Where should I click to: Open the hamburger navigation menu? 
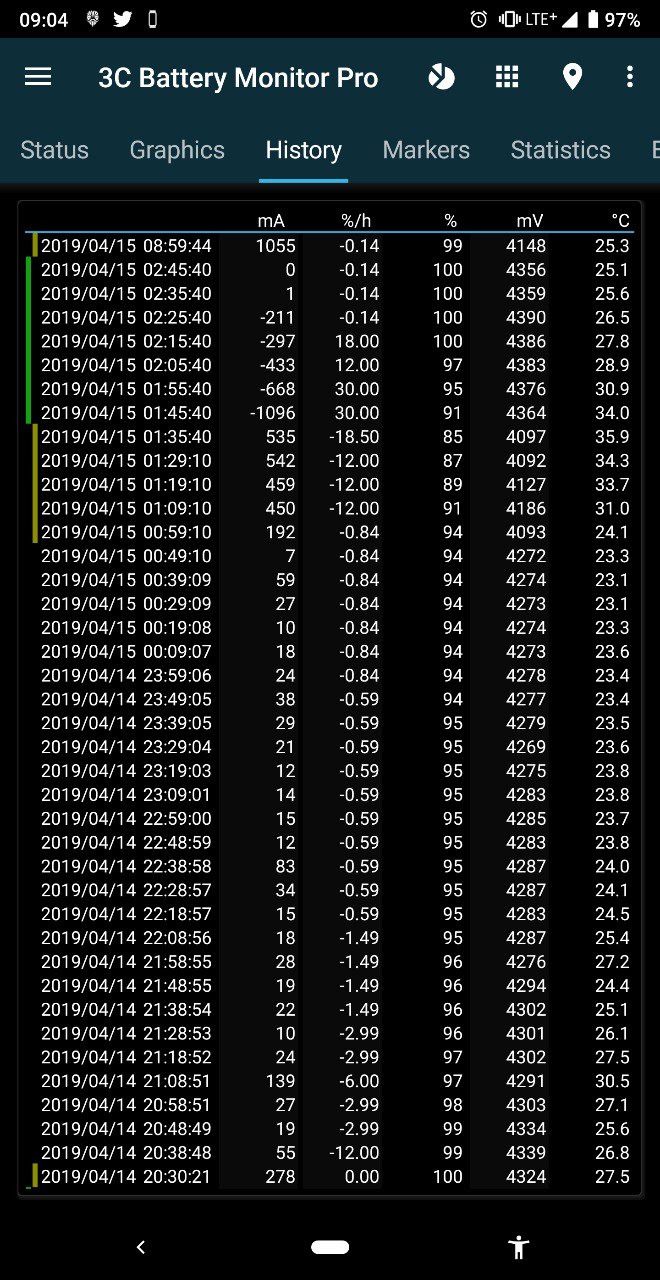(x=38, y=77)
